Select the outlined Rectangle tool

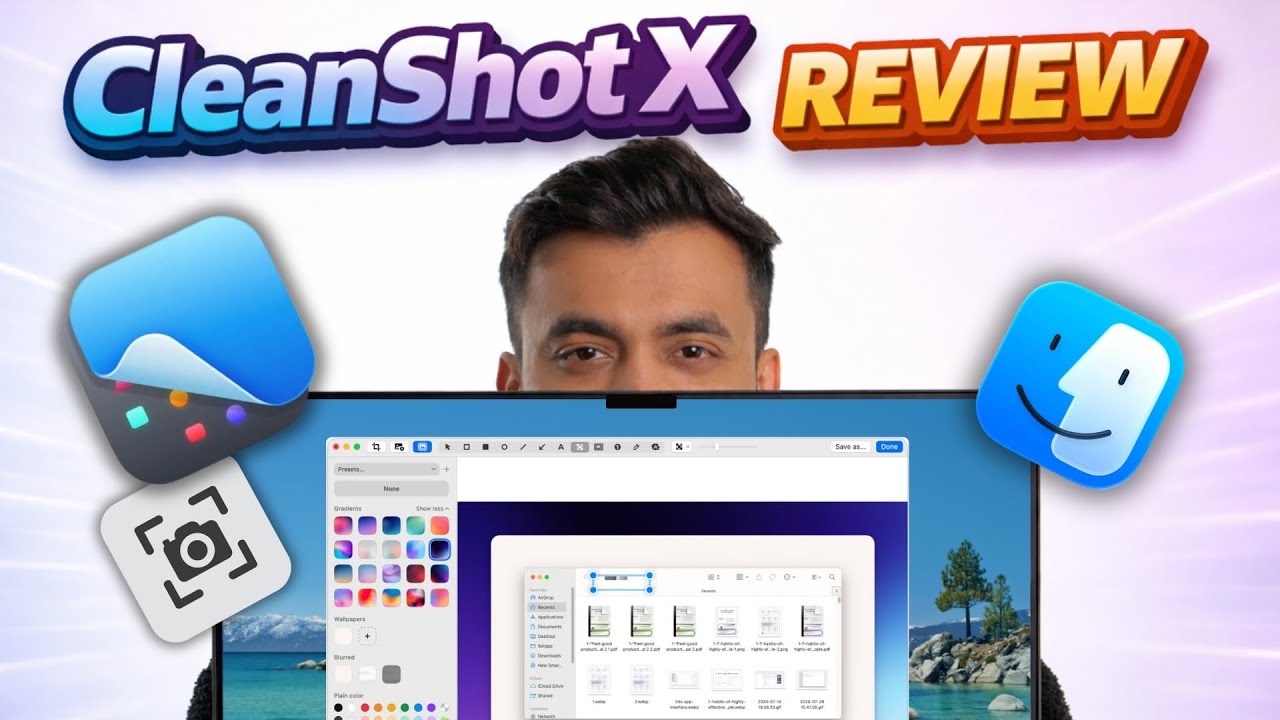pos(466,446)
